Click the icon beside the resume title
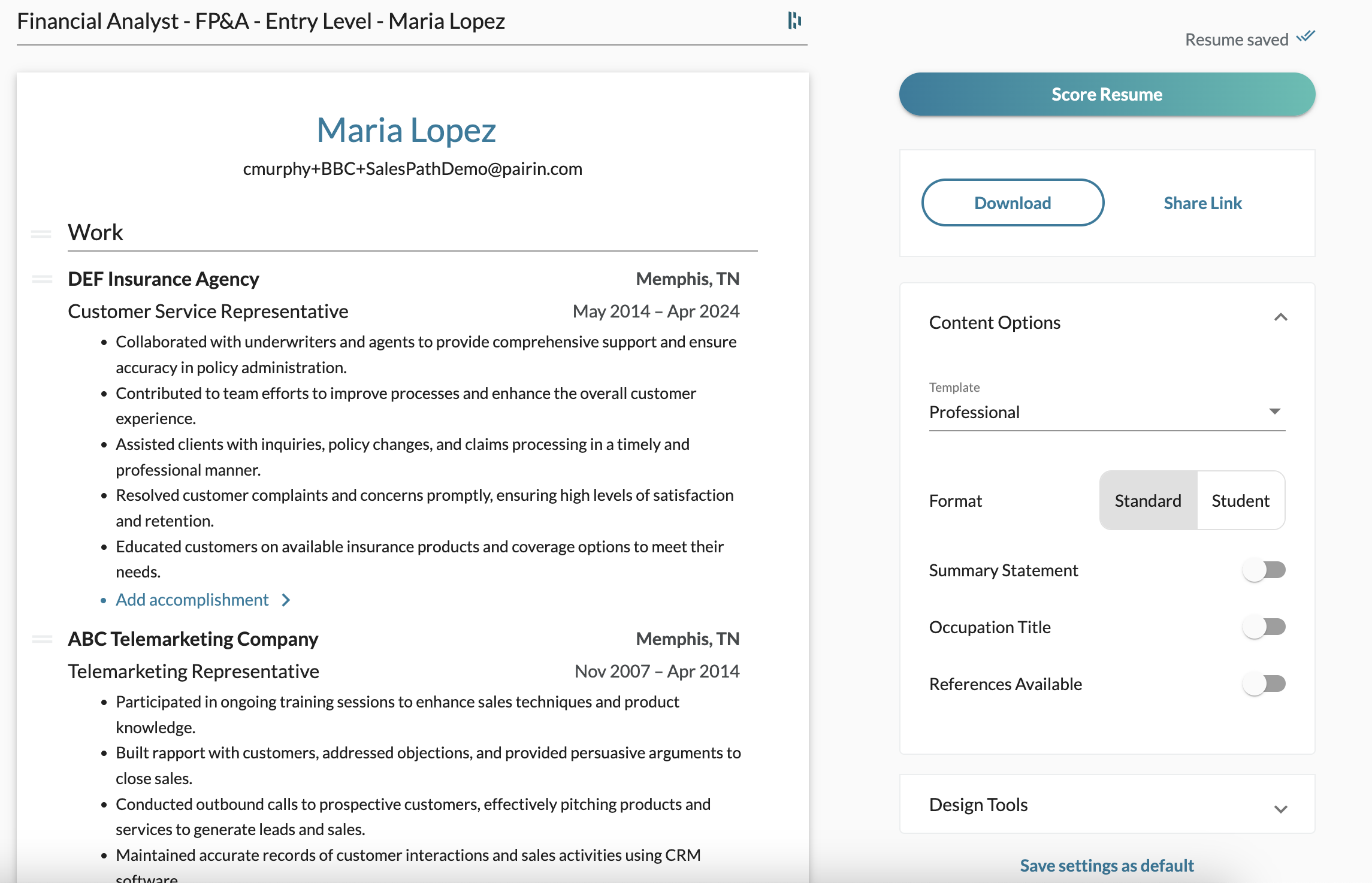Screen dimensions: 1372x883 click(794, 21)
